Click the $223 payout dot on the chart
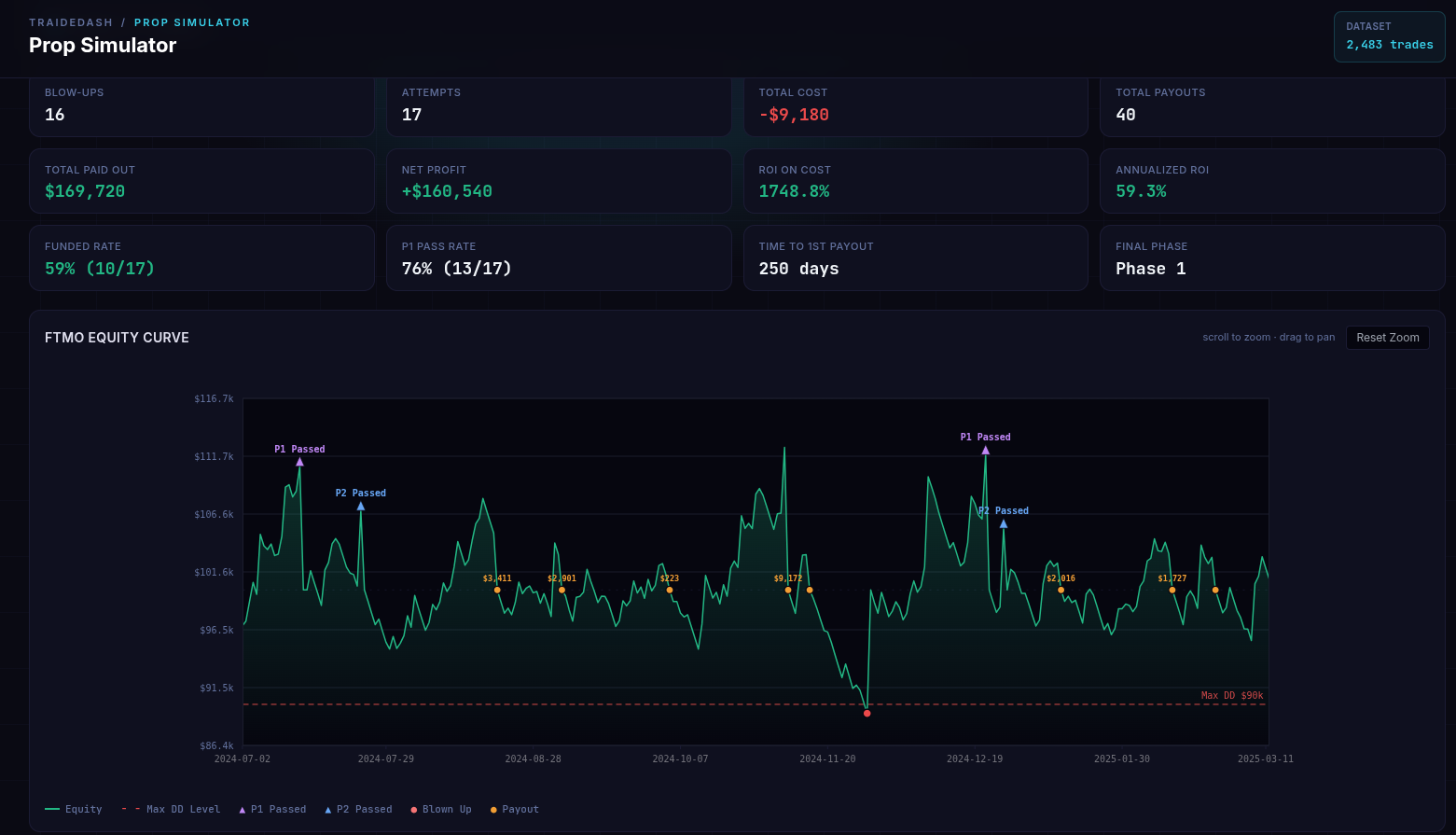 [x=670, y=590]
